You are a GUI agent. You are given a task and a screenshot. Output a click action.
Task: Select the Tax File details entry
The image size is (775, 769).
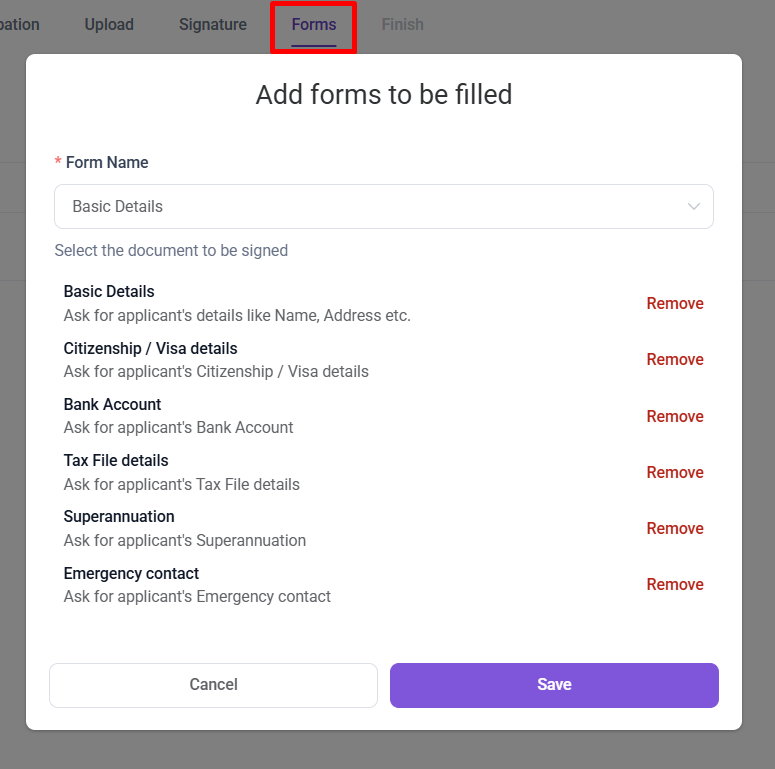click(x=116, y=461)
